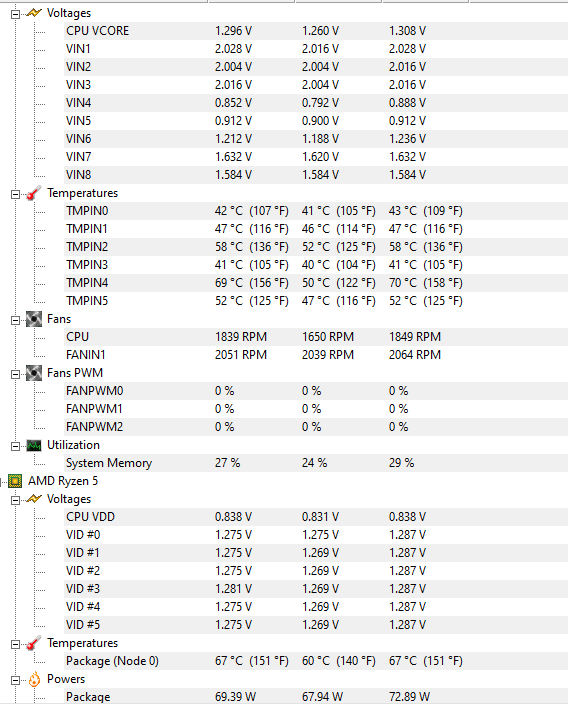Select the TMPIN4 temperature row

coord(316,283)
